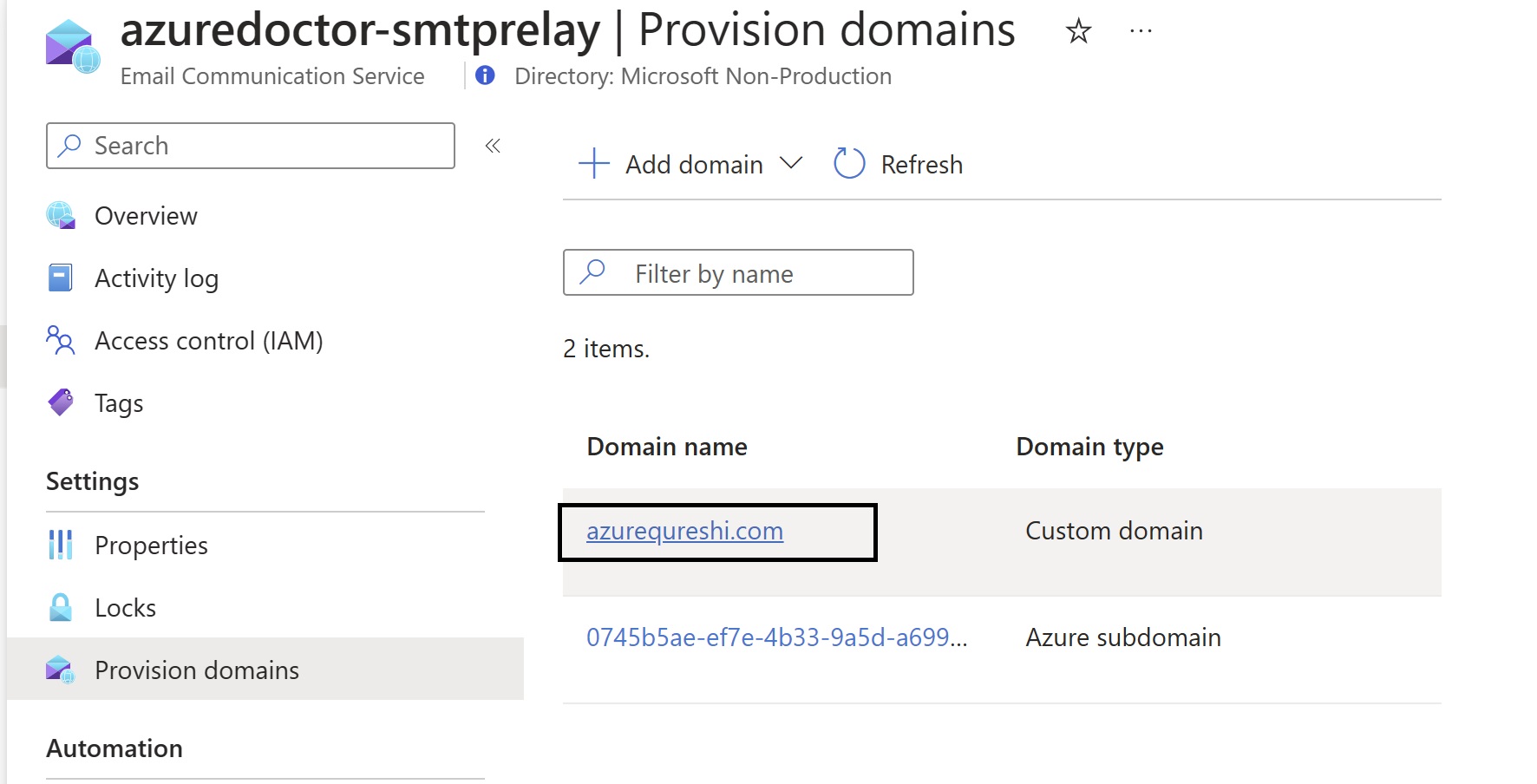Open the more options ellipsis menu

click(1141, 31)
